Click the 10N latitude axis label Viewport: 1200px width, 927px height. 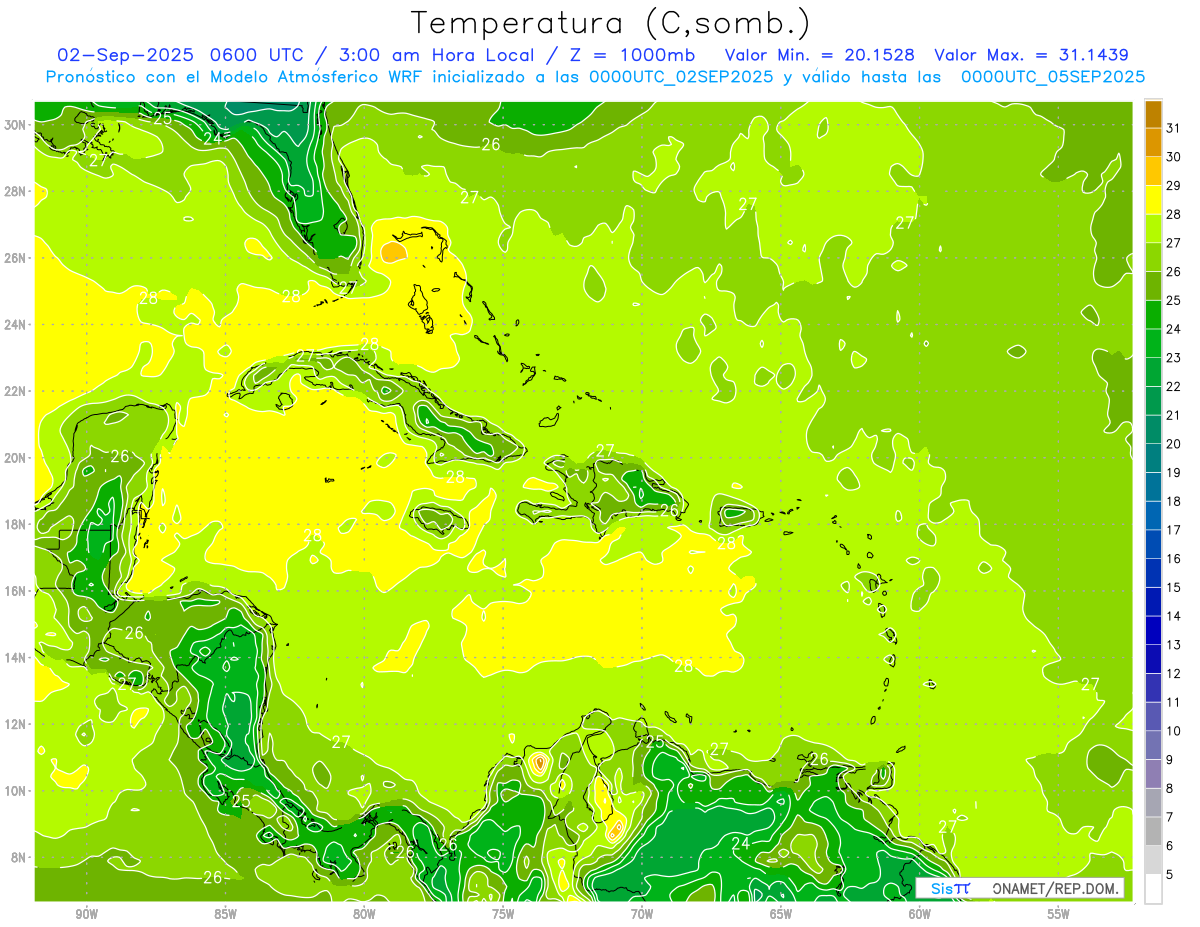click(x=15, y=790)
